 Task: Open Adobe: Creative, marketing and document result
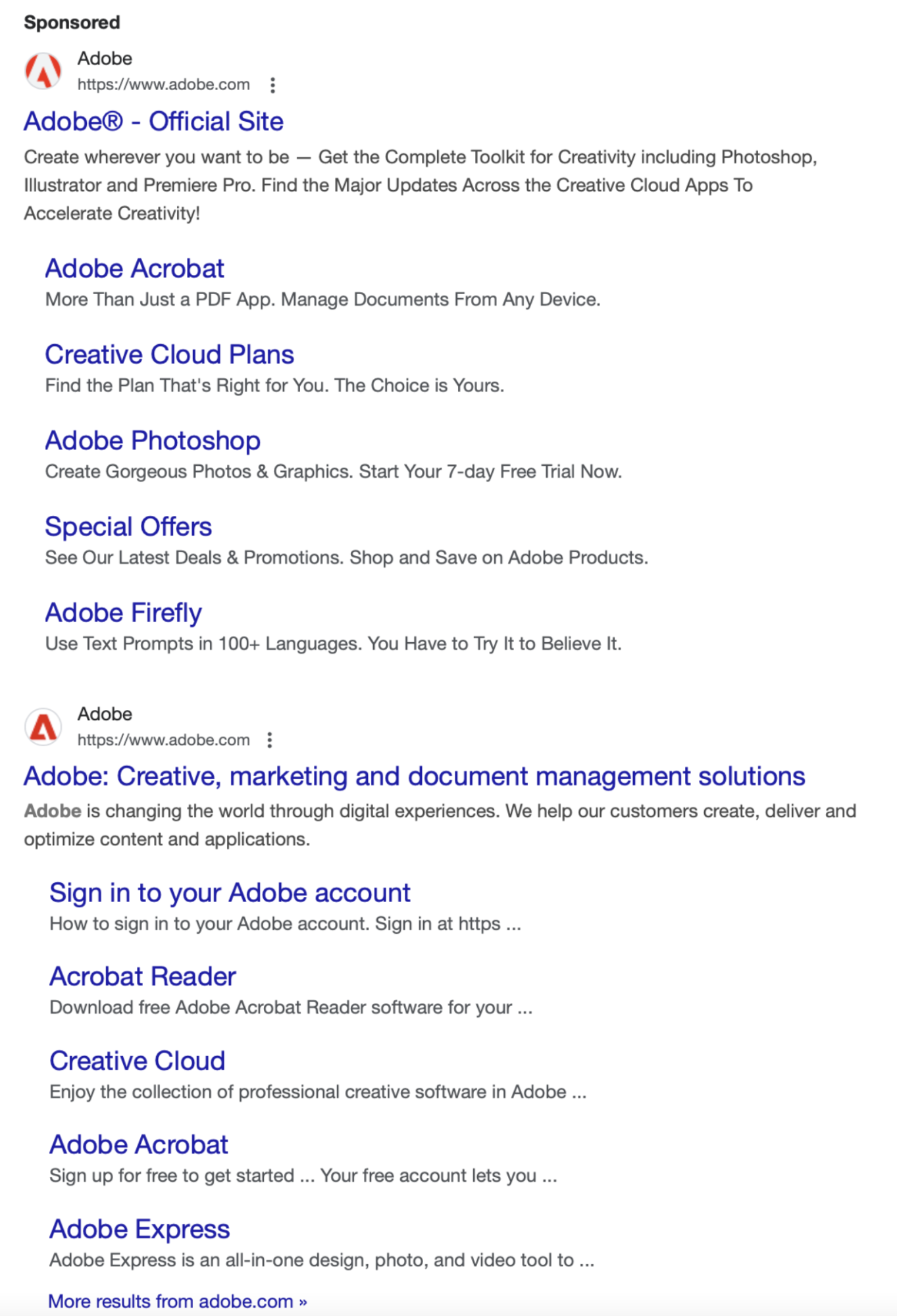414,776
